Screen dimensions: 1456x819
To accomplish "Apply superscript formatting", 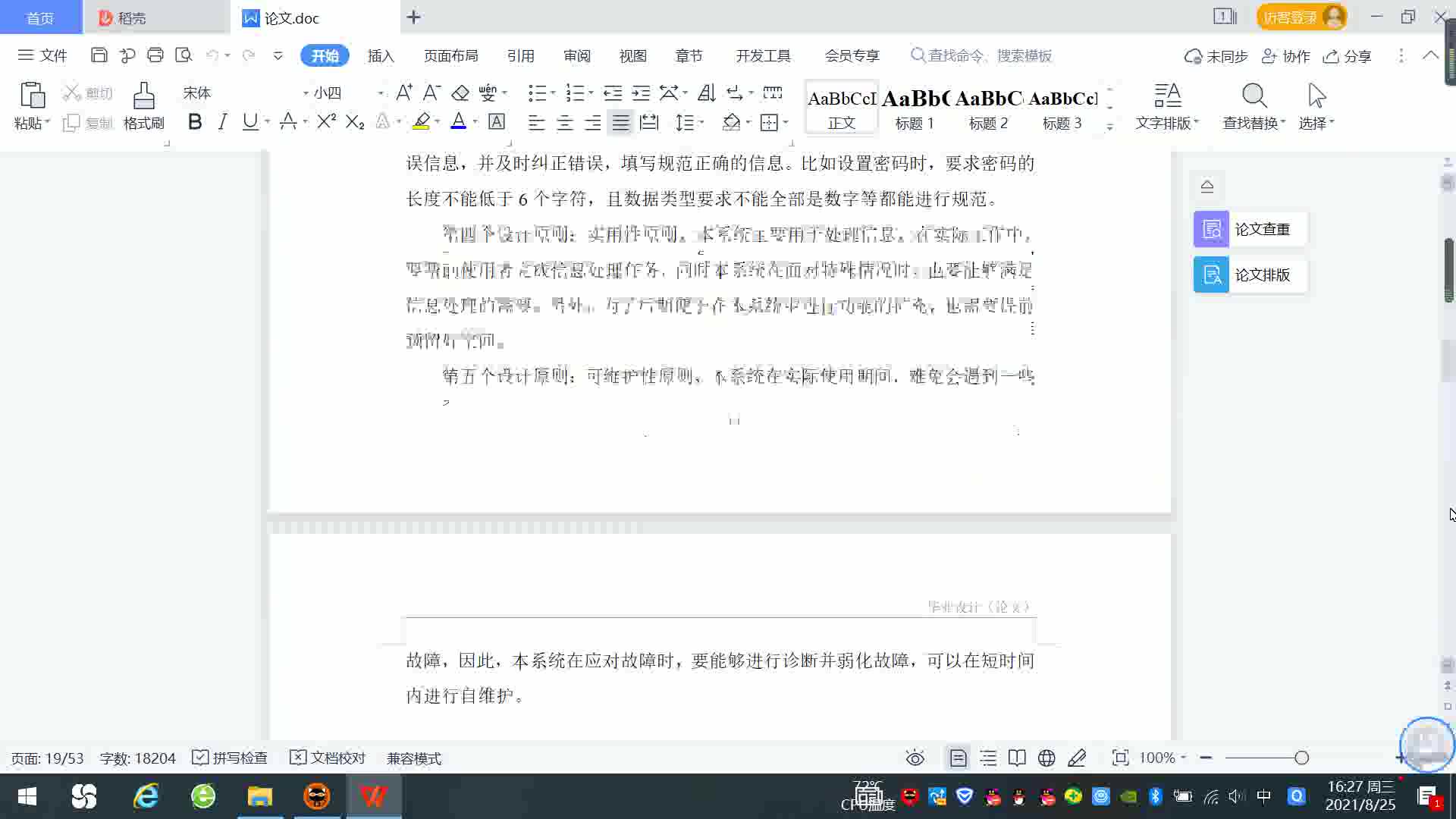I will point(326,122).
